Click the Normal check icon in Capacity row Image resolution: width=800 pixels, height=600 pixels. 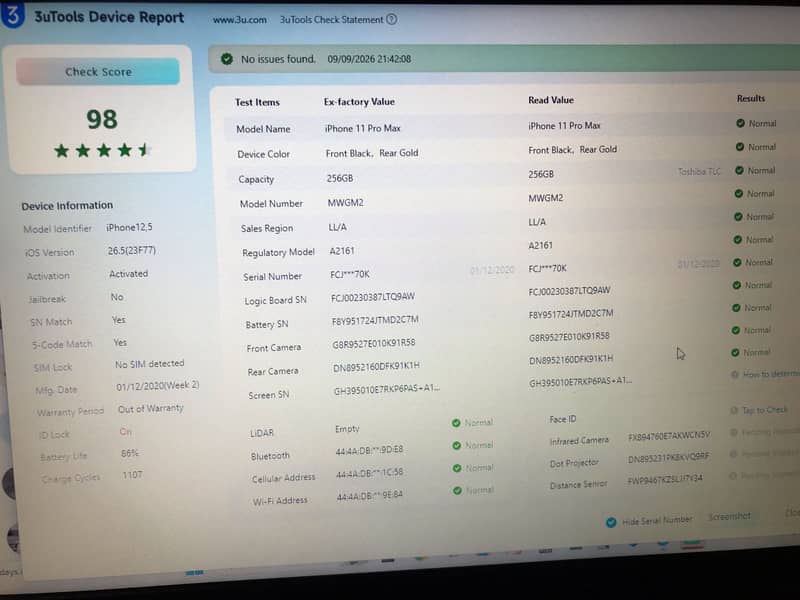739,170
